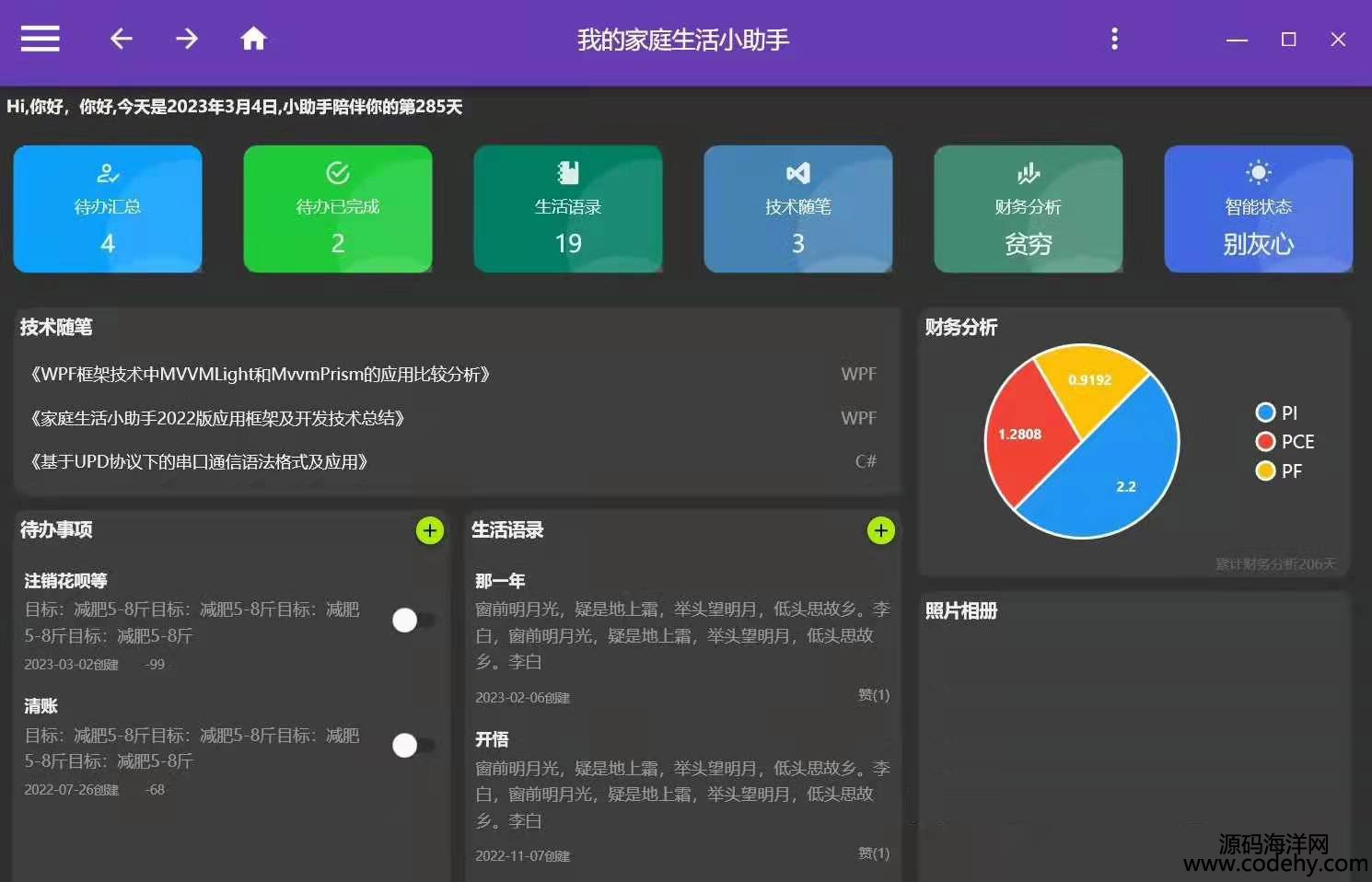The width and height of the screenshot is (1372, 882).
Task: Click the 2023-03-02创建 date text
Action: tap(71, 665)
